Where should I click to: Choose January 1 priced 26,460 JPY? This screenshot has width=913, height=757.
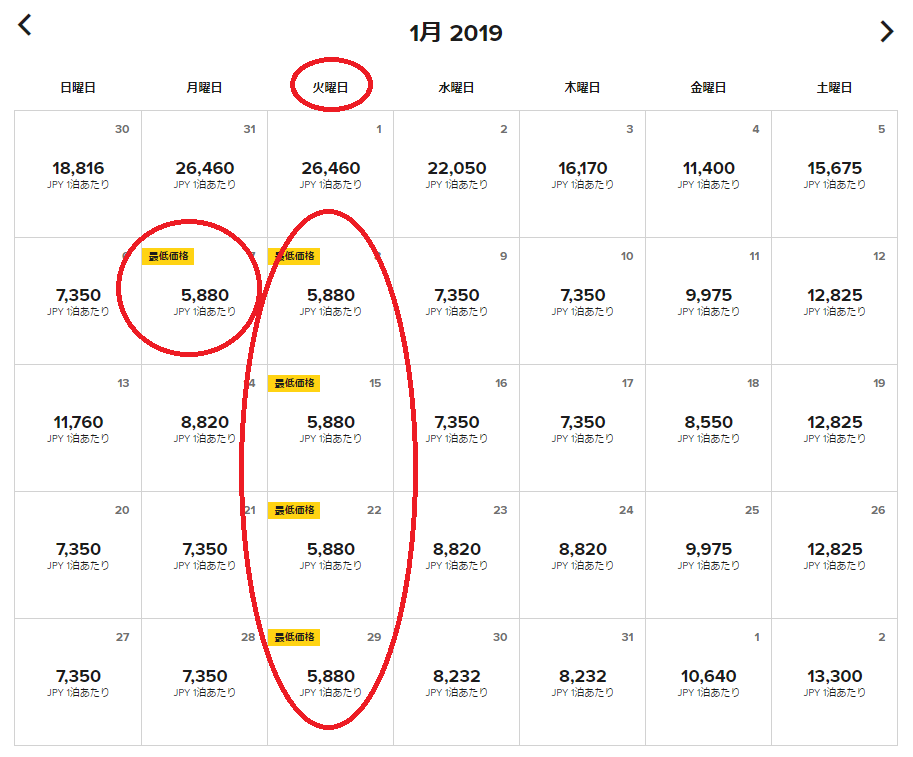coord(331,174)
